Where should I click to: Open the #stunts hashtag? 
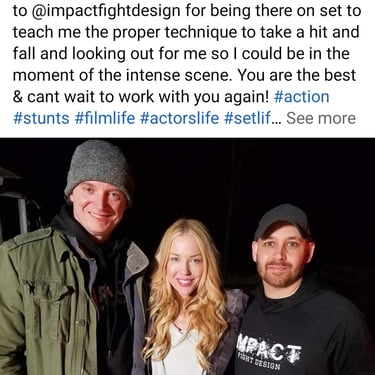tap(41, 118)
